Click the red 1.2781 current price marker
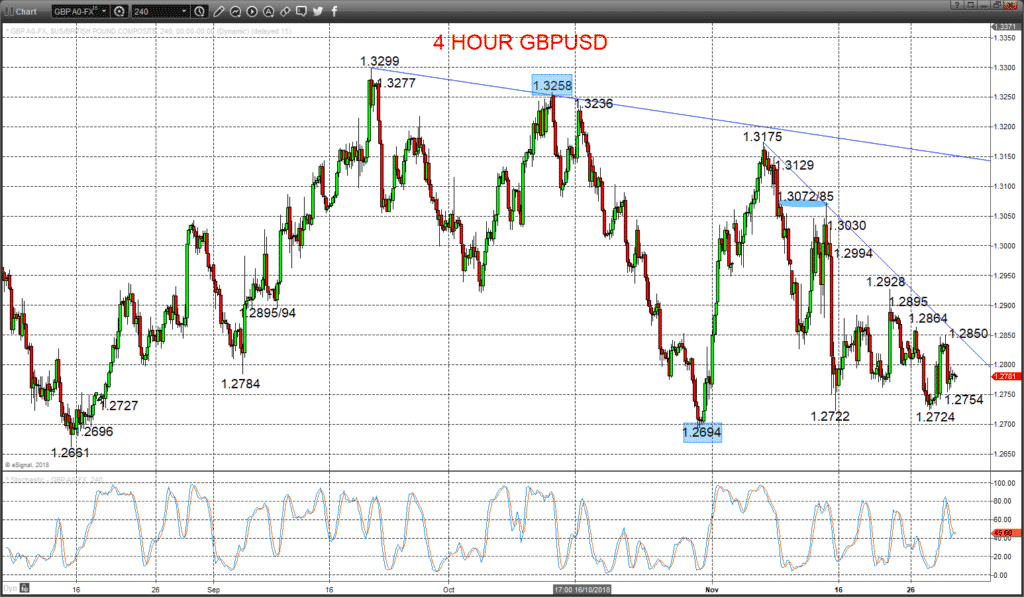 [1004, 377]
